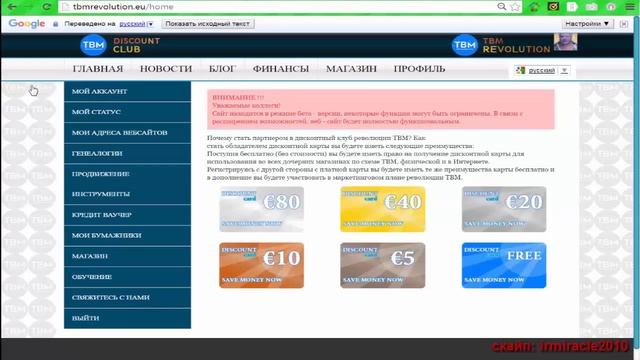The image size is (640, 360).
Task: Open 'МОИ АДРЕСА ВЕБСАЙТОВ' sidebar item
Action: pos(127,133)
